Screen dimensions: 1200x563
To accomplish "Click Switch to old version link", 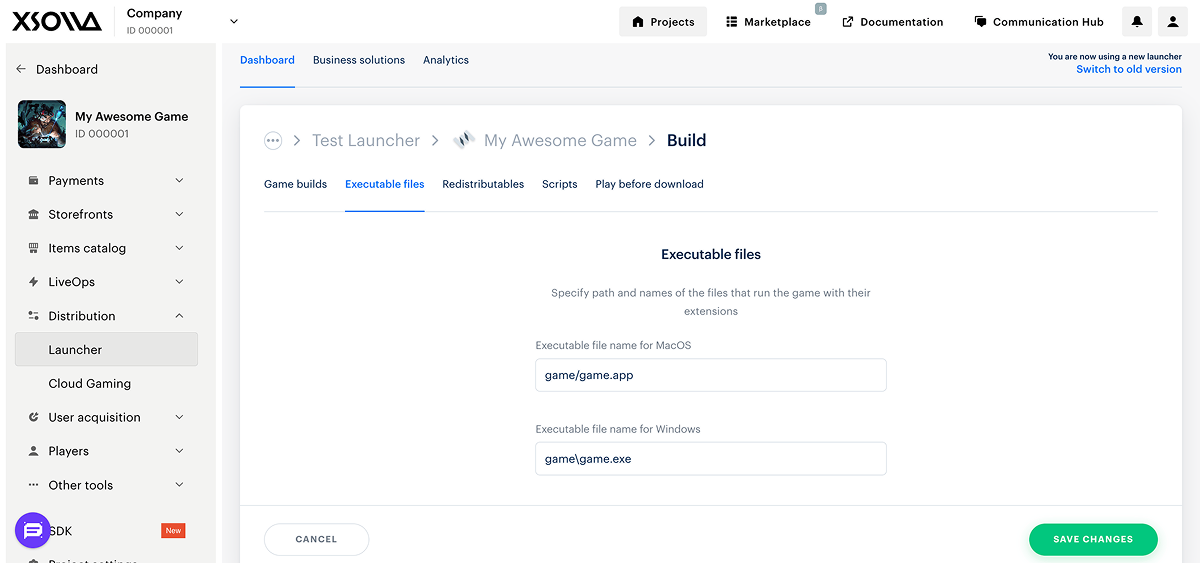I will pyautogui.click(x=1128, y=69).
